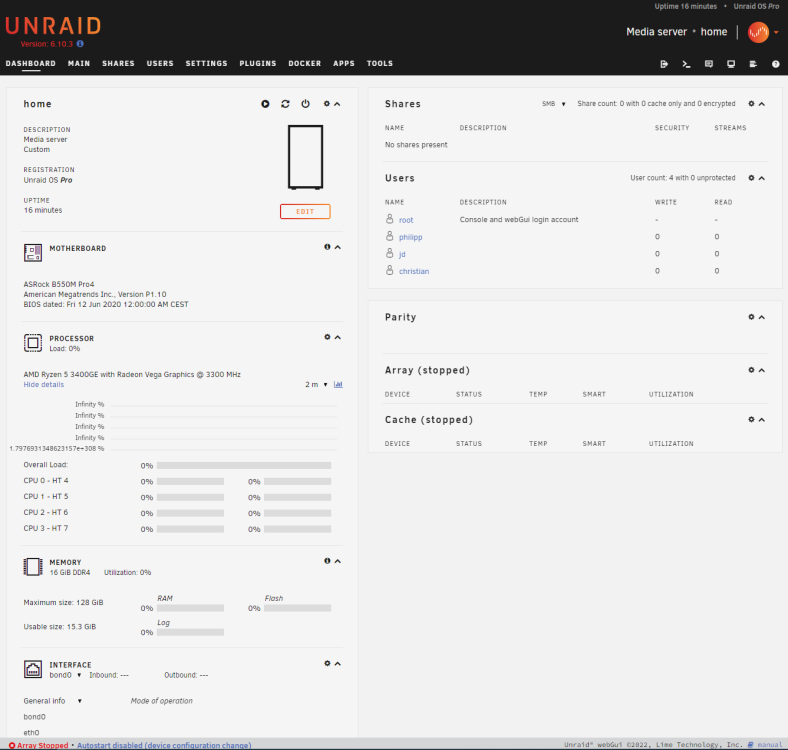Open the 2 m time range dropdown
The width and height of the screenshot is (788, 750).
point(316,385)
